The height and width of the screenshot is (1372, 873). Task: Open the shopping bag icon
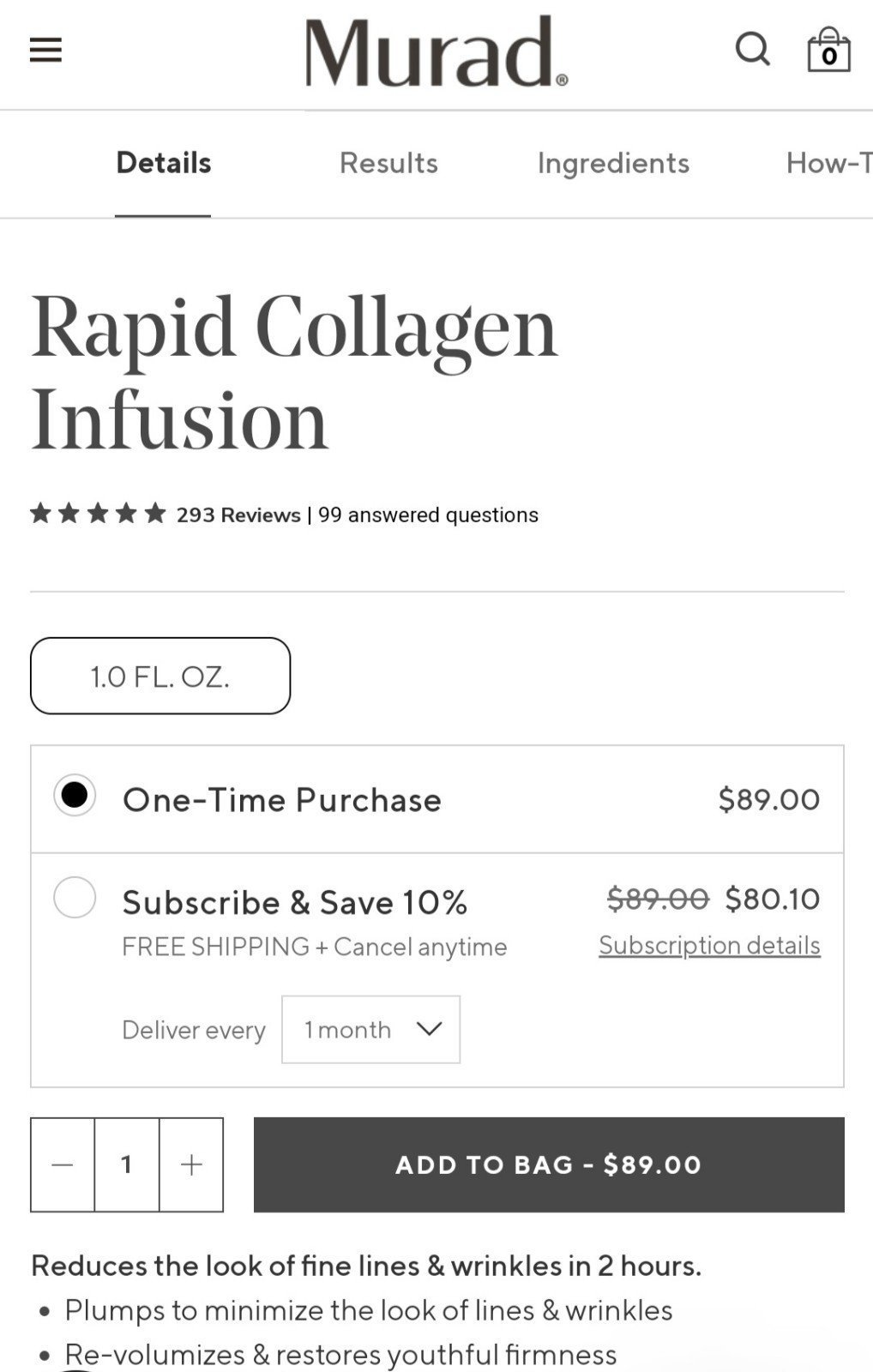click(829, 49)
